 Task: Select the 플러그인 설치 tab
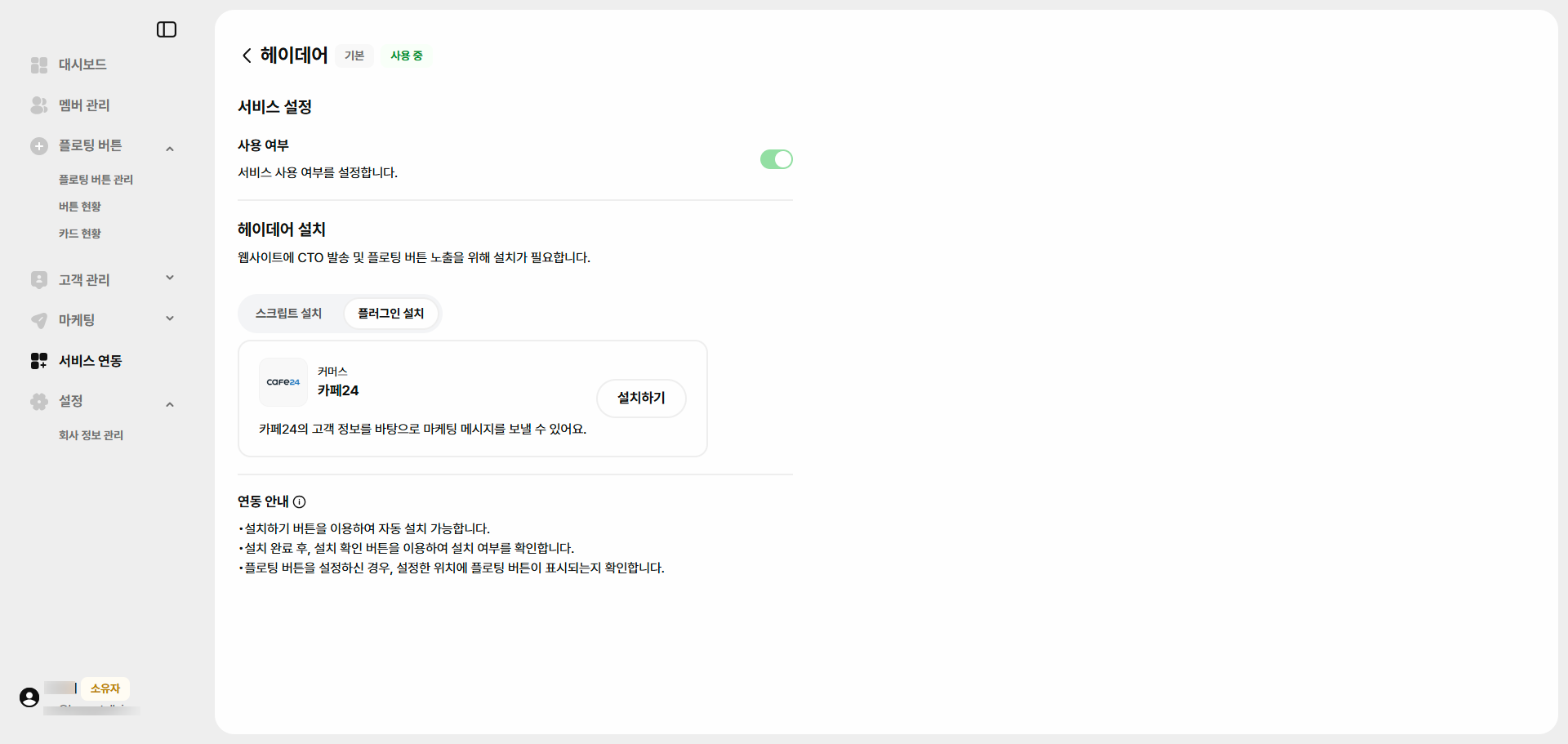click(391, 314)
